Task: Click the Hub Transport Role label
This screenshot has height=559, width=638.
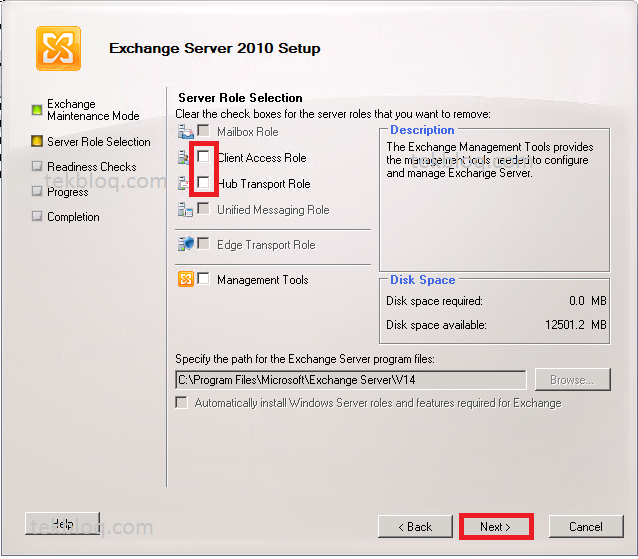Action: point(264,184)
